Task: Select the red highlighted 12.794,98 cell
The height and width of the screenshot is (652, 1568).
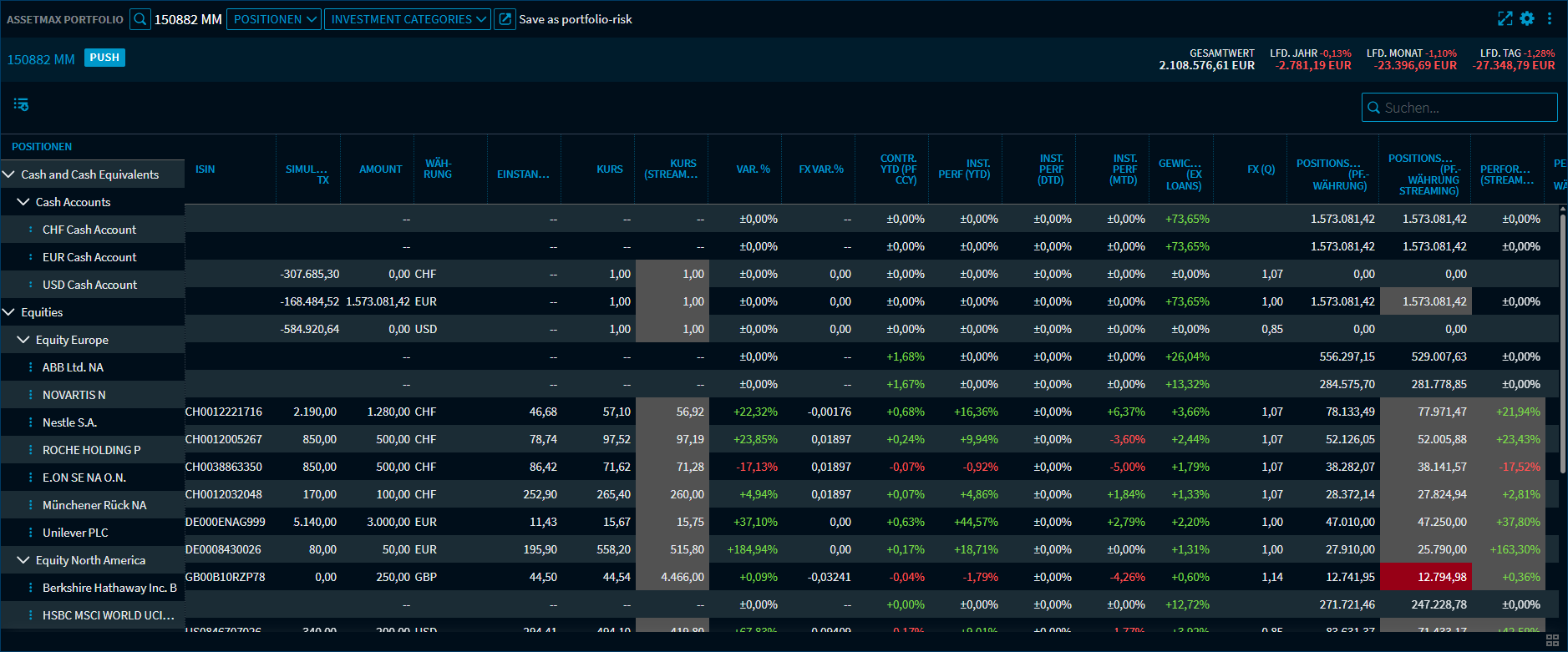Action: click(1425, 577)
